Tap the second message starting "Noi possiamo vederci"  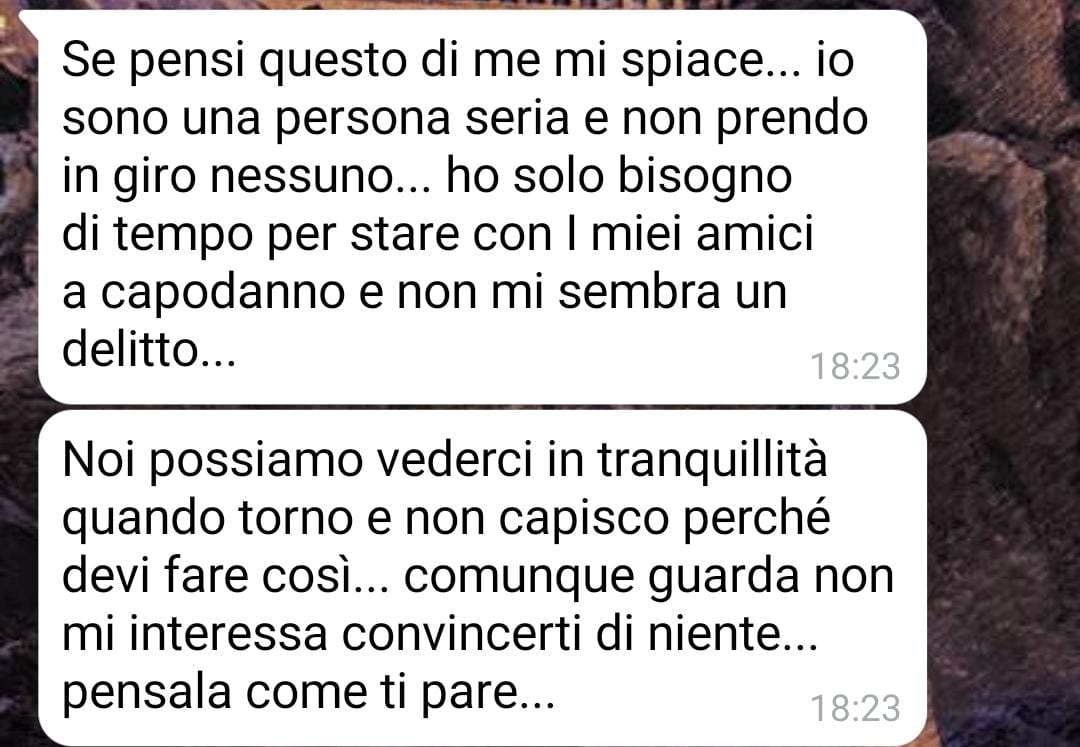point(482,578)
